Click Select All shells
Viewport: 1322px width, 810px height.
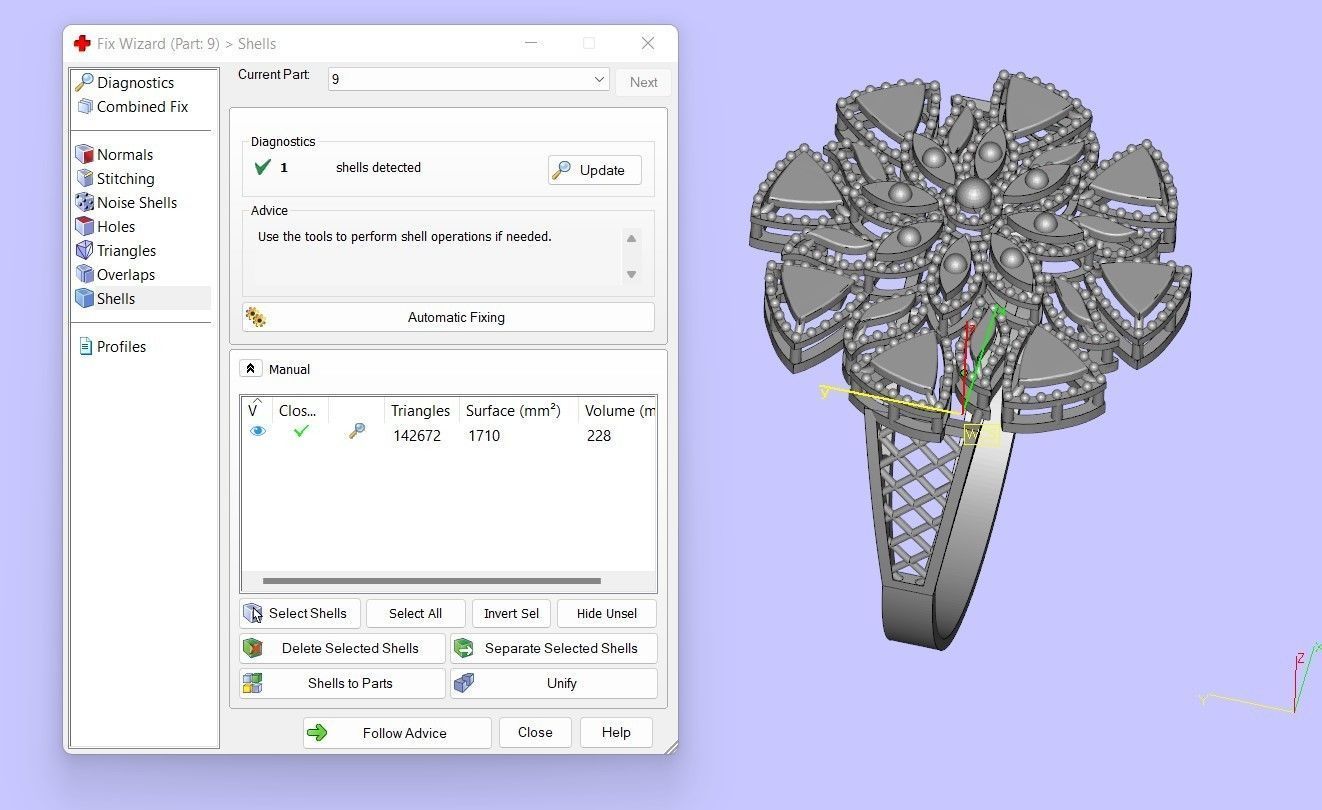pyautogui.click(x=415, y=613)
